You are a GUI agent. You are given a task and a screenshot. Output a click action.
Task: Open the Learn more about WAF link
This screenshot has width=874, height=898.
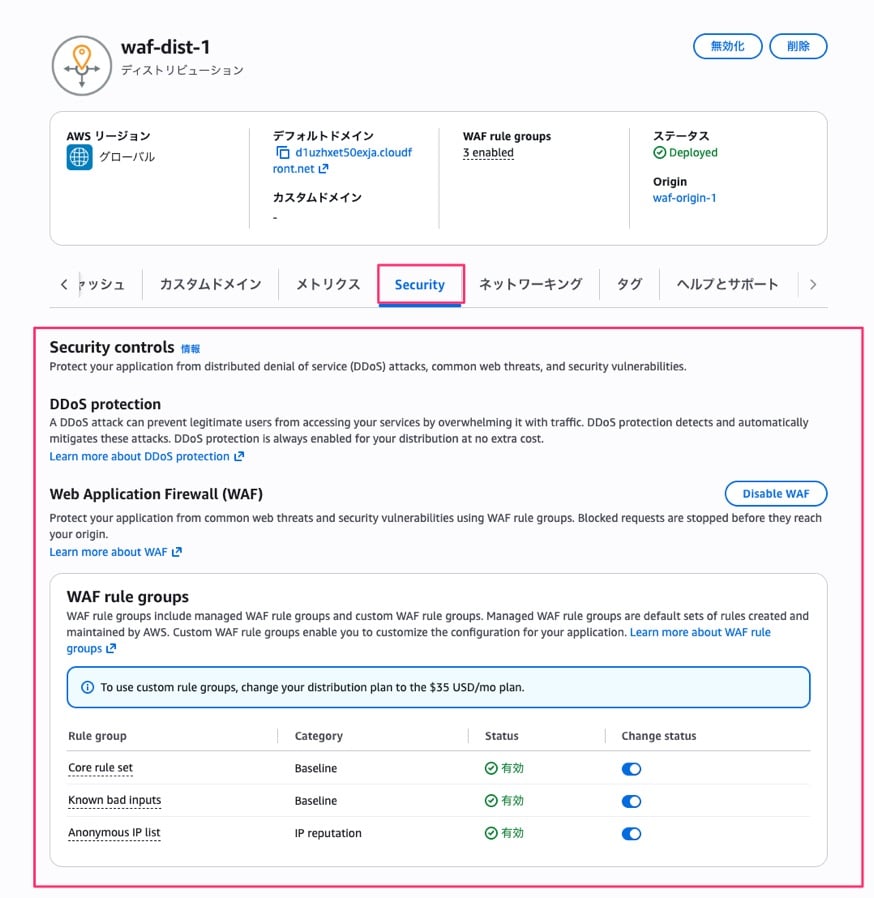pos(116,552)
